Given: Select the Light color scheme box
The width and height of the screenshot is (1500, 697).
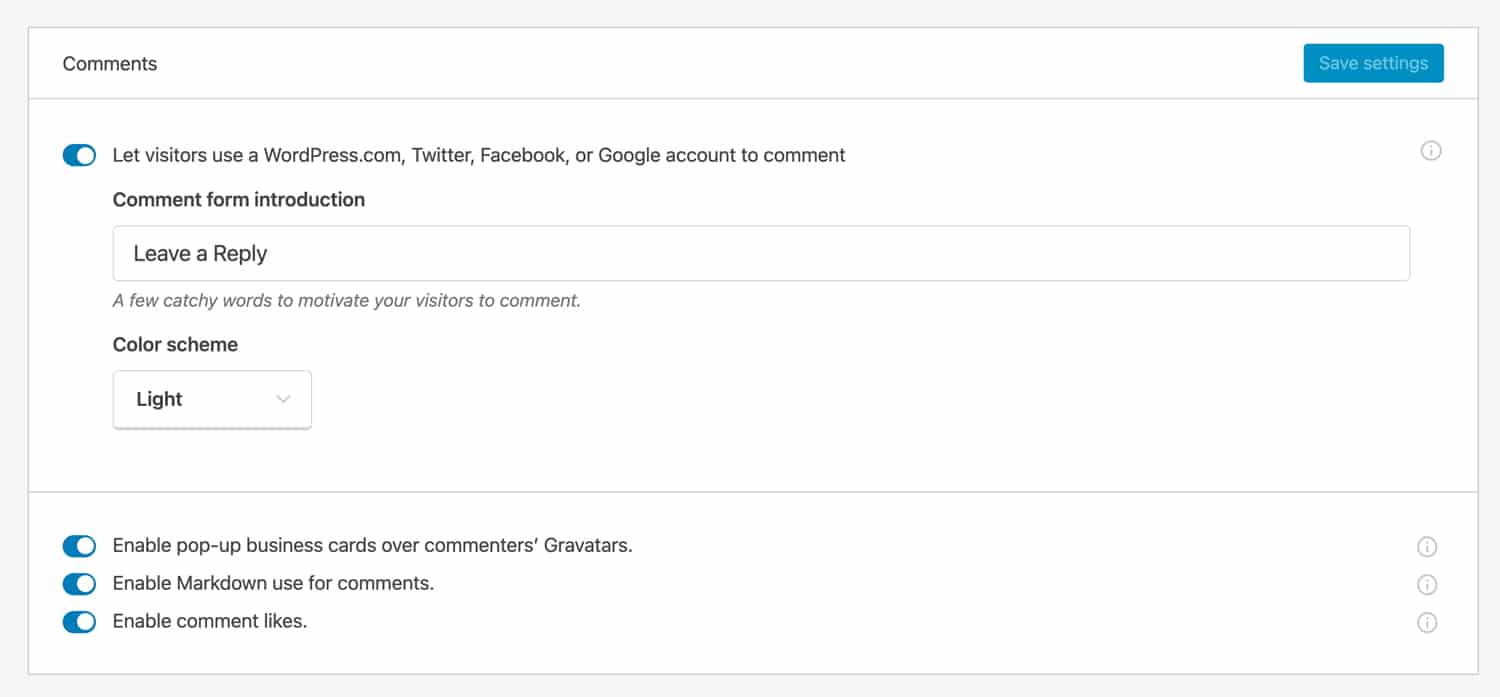Looking at the screenshot, I should click(x=212, y=399).
